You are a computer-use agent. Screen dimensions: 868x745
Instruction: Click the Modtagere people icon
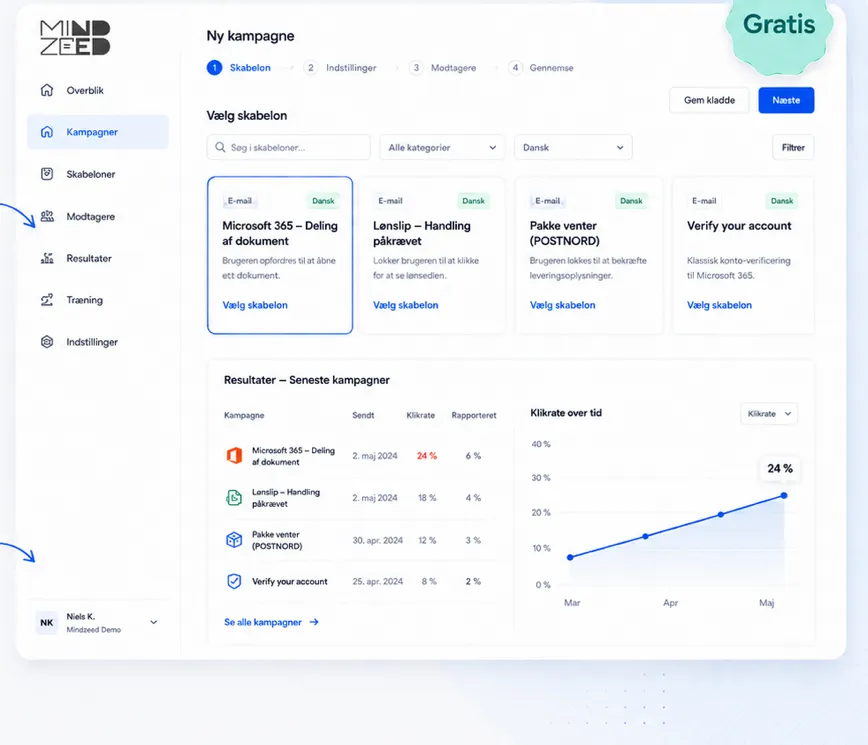(x=47, y=216)
